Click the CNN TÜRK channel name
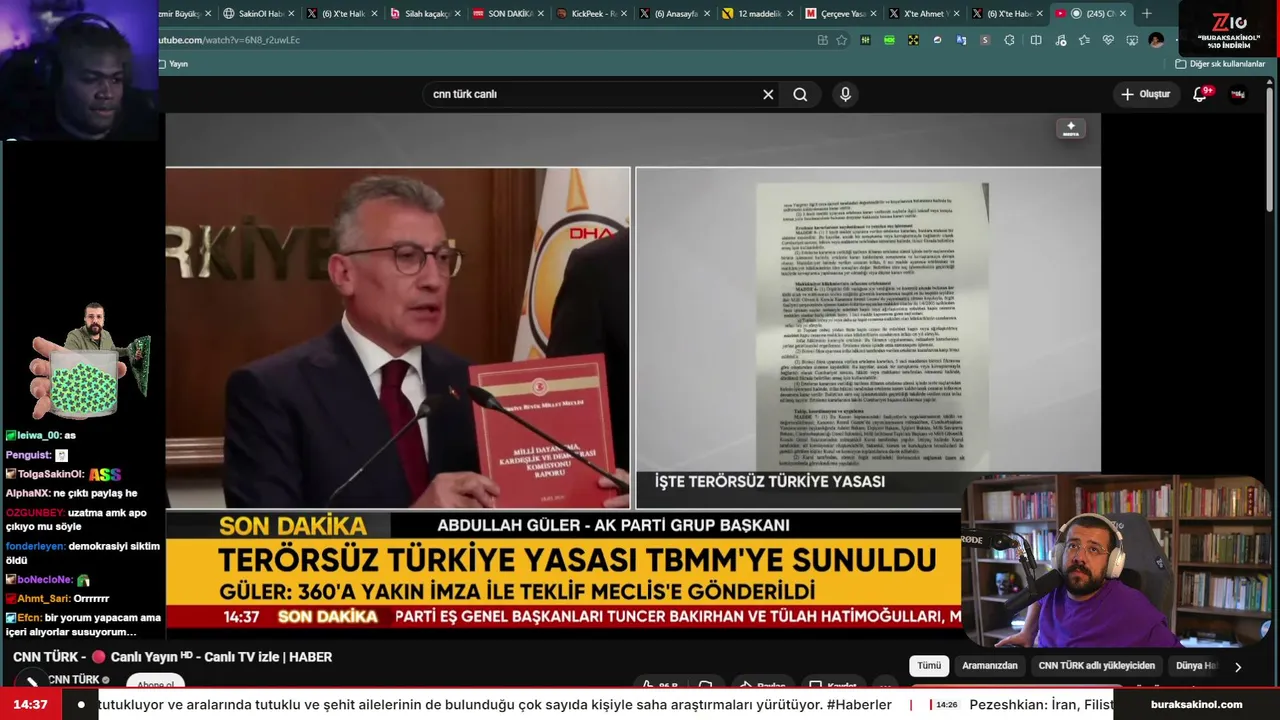Image resolution: width=1280 pixels, height=720 pixels. tap(74, 680)
